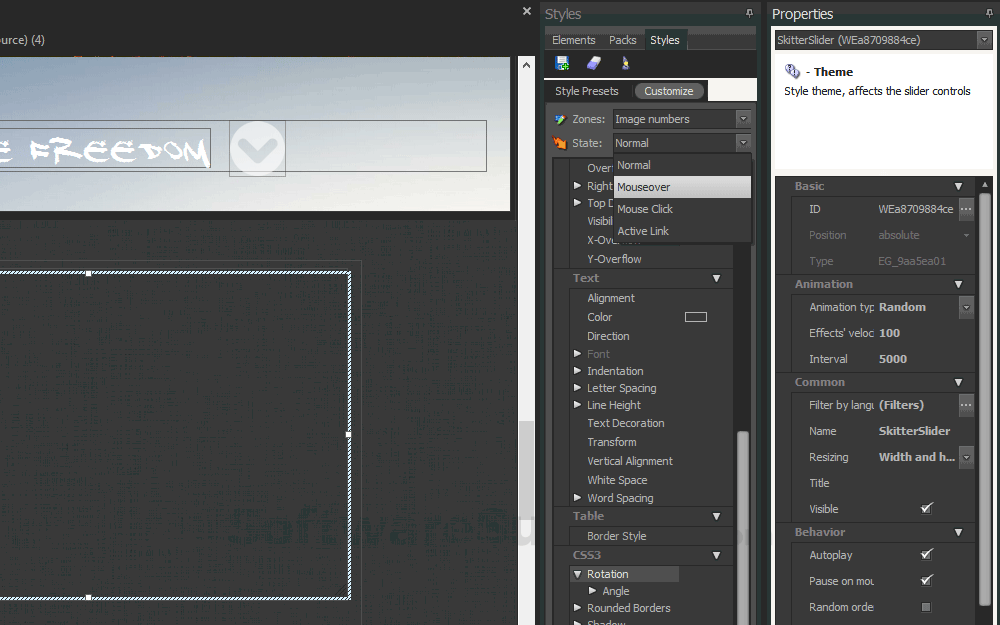Open the Customize tab
This screenshot has height=625, width=1000.
click(669, 89)
